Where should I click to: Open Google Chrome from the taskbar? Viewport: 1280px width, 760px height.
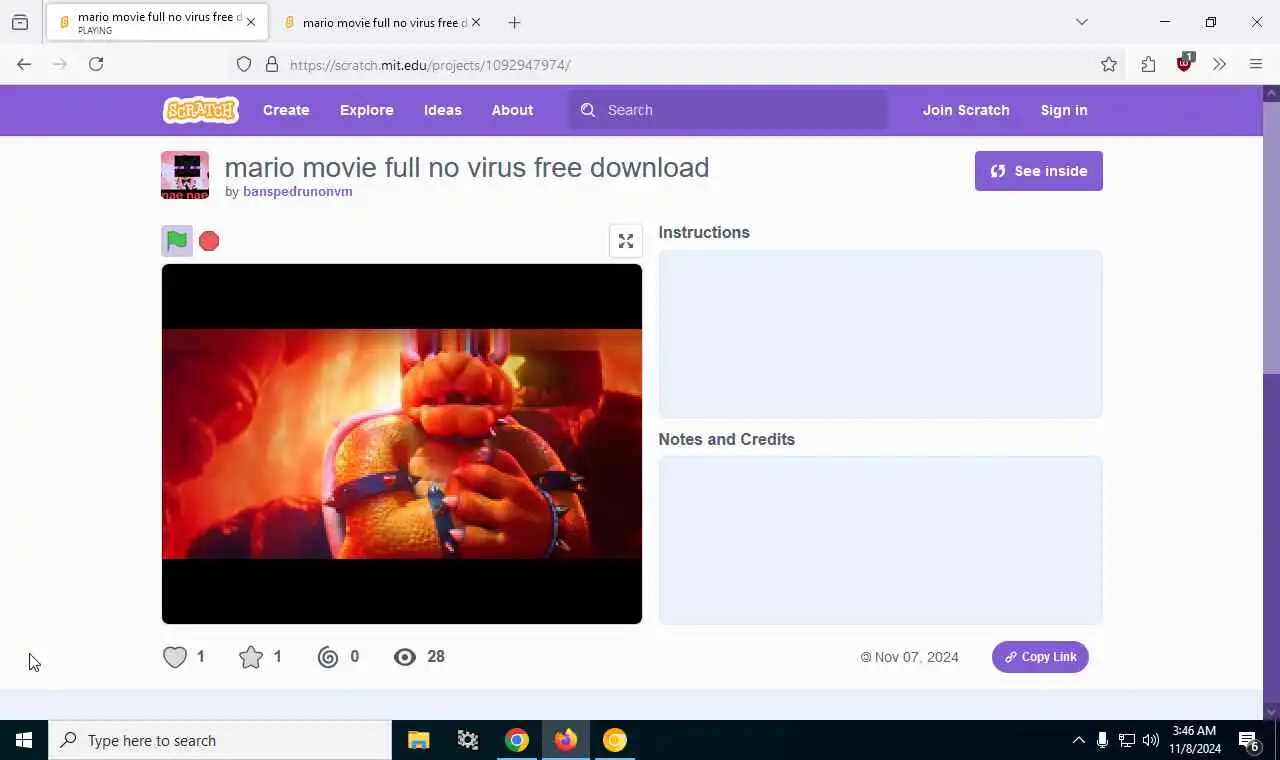tap(516, 740)
